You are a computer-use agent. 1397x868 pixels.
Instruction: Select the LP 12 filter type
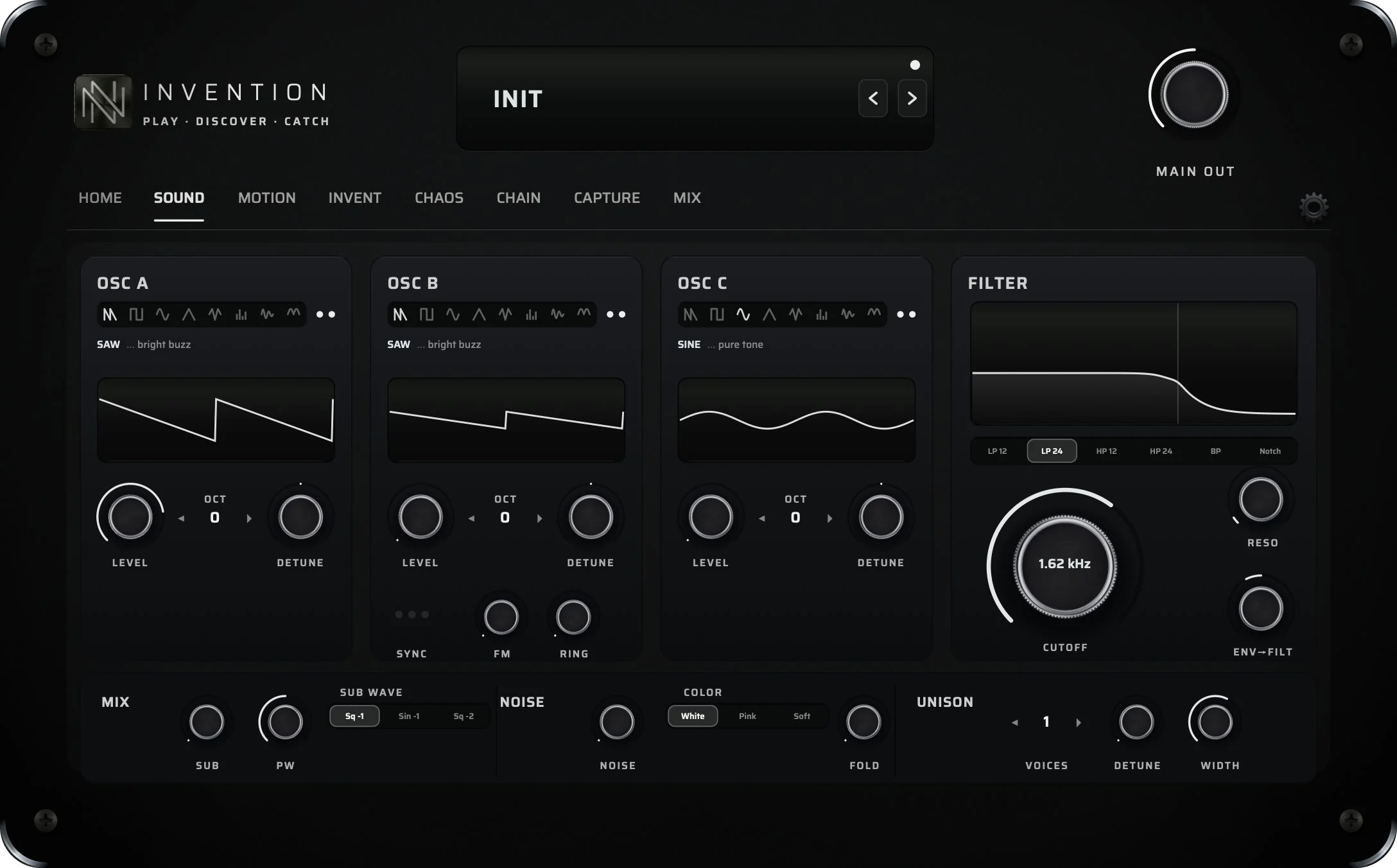(x=997, y=451)
